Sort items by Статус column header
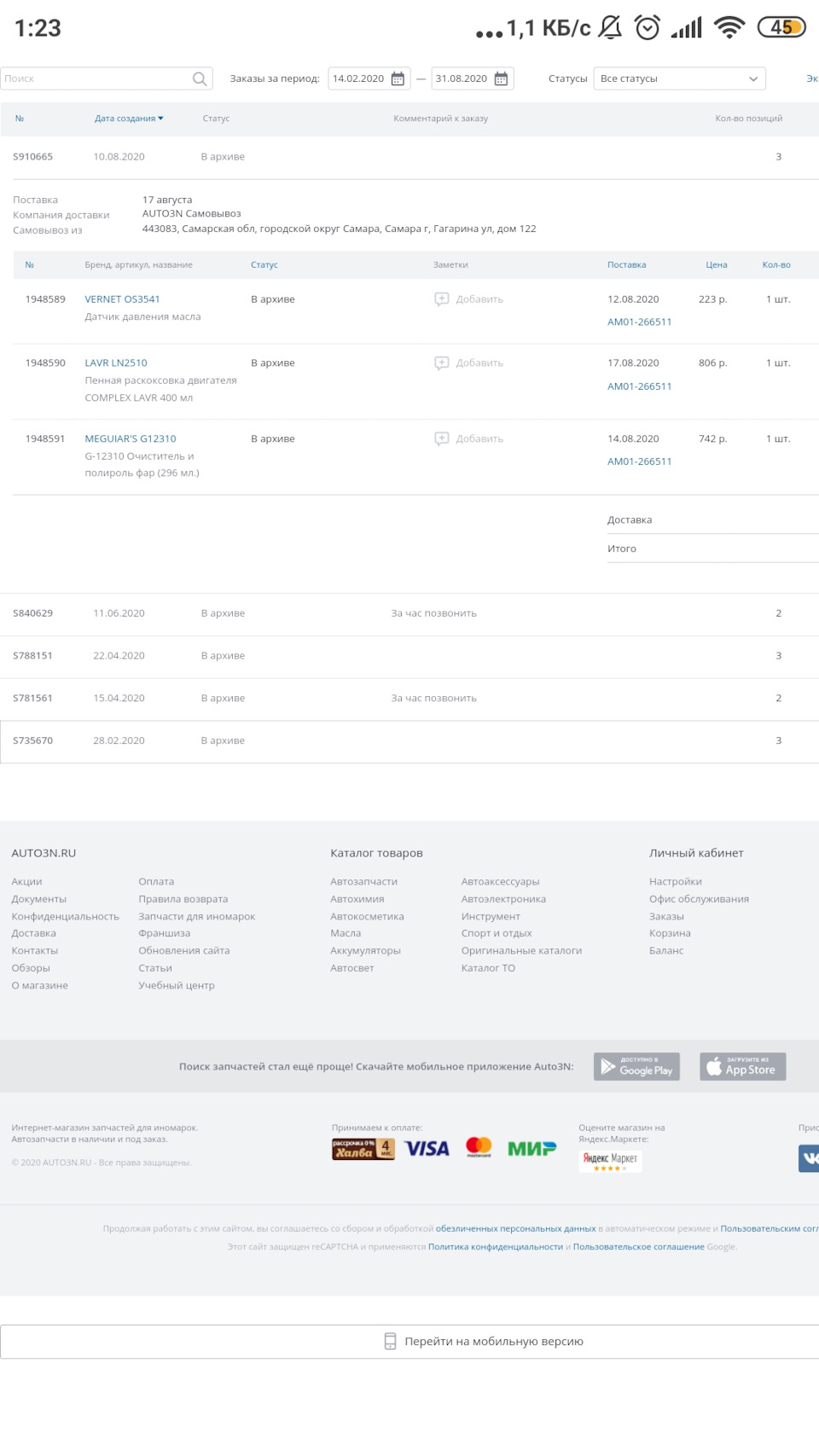This screenshot has width=819, height=1456. [264, 264]
